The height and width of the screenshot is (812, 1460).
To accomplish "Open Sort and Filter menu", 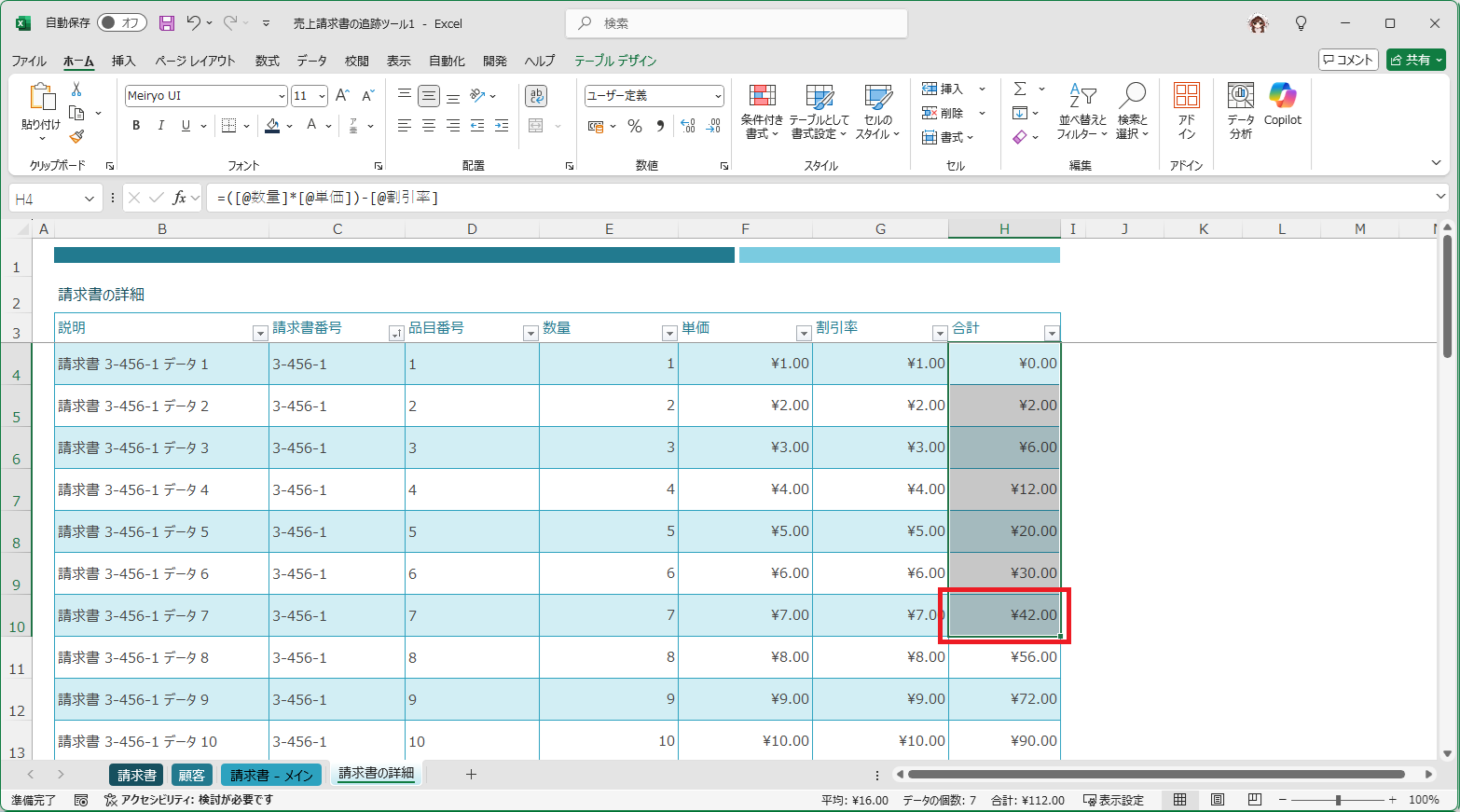I will coord(1081,112).
